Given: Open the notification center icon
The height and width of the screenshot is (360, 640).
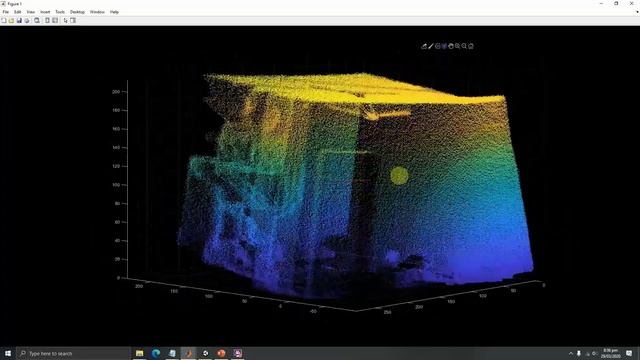Looking at the screenshot, I should (629, 353).
